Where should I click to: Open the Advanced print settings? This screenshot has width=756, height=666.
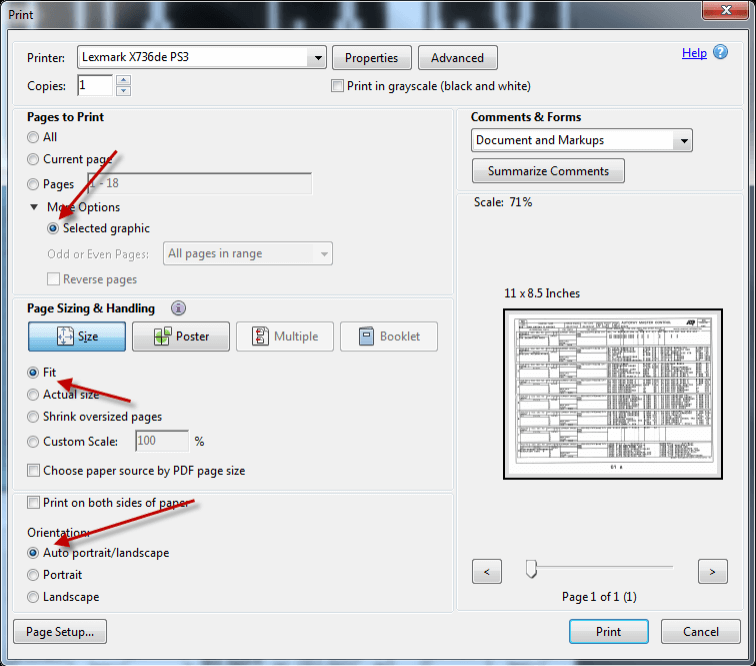[458, 58]
